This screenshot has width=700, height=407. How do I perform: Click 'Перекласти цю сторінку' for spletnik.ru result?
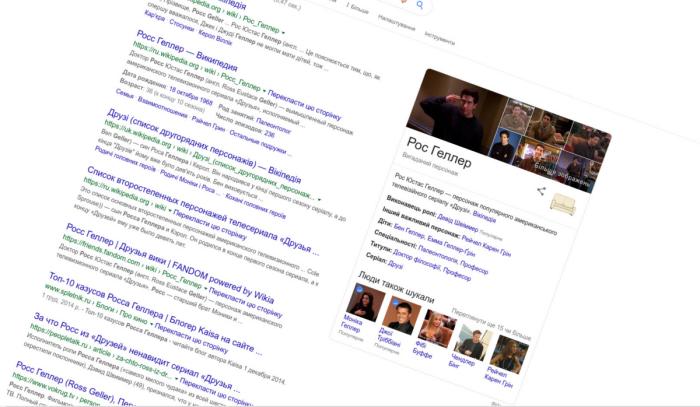click(x=191, y=338)
